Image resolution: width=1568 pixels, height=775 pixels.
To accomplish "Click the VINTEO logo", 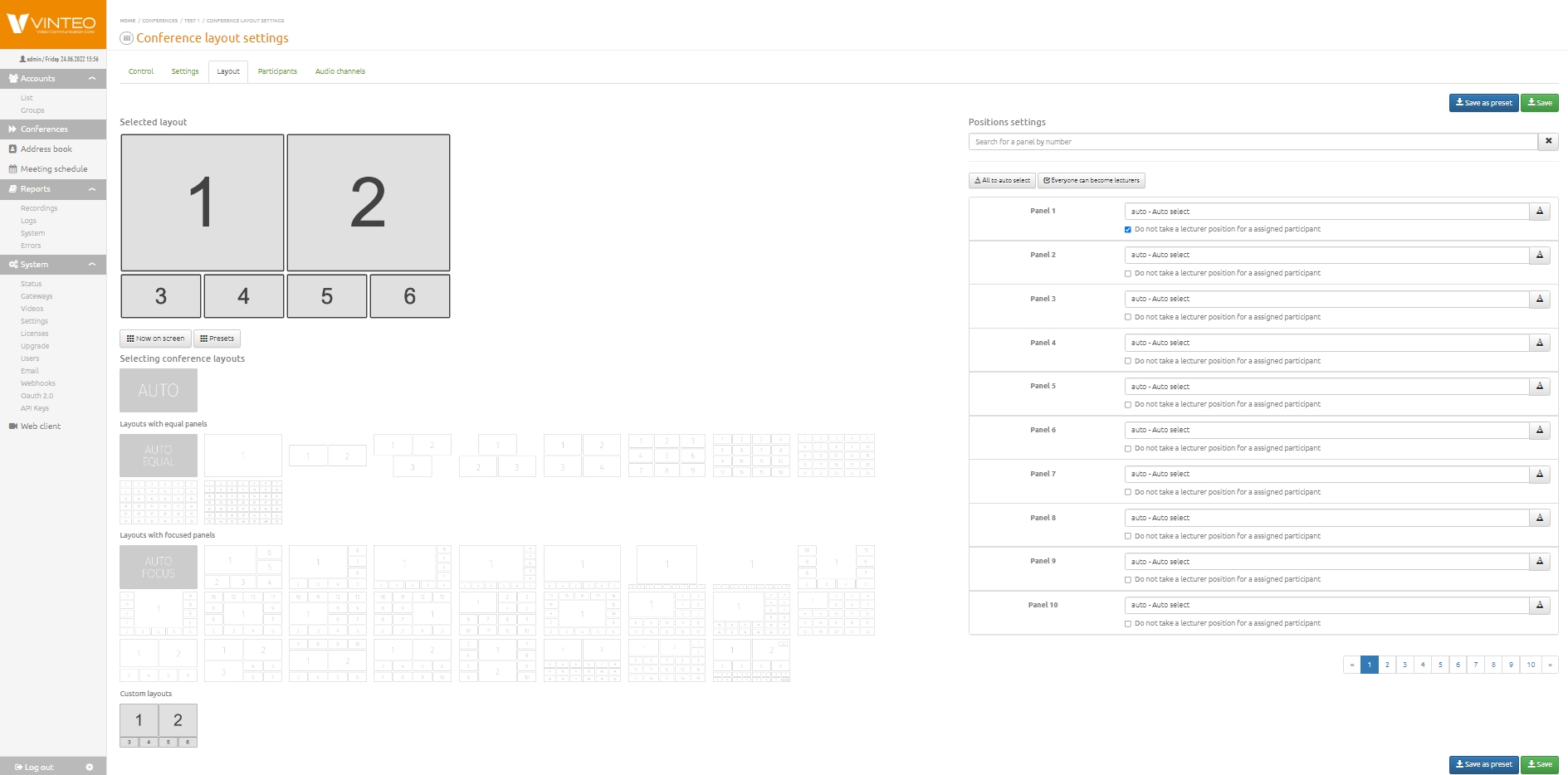I will (52, 23).
